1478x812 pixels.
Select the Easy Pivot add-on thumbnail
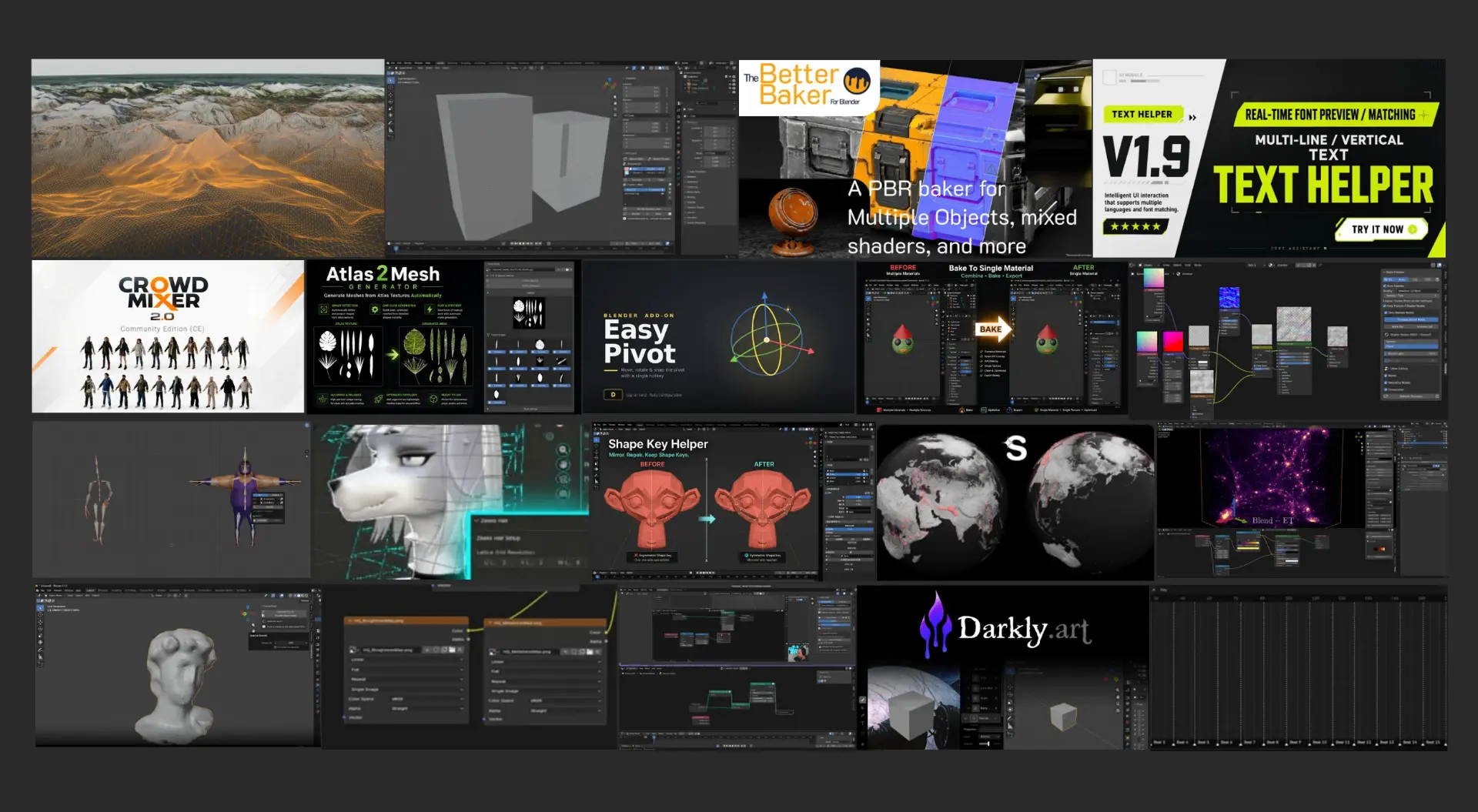coord(719,336)
